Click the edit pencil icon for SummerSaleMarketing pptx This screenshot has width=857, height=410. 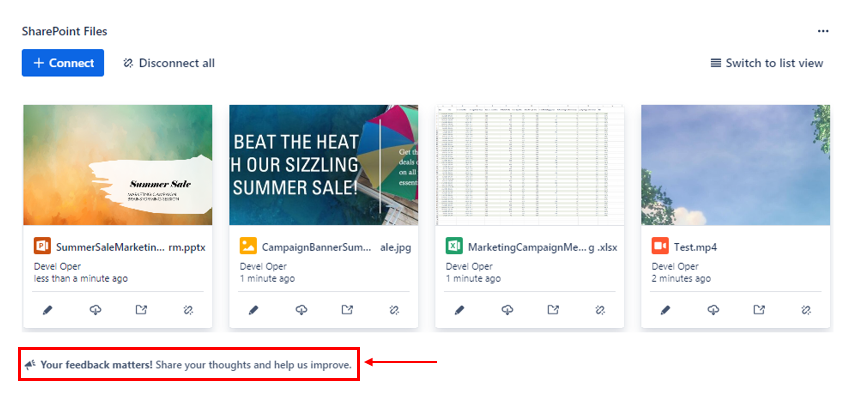click(48, 310)
